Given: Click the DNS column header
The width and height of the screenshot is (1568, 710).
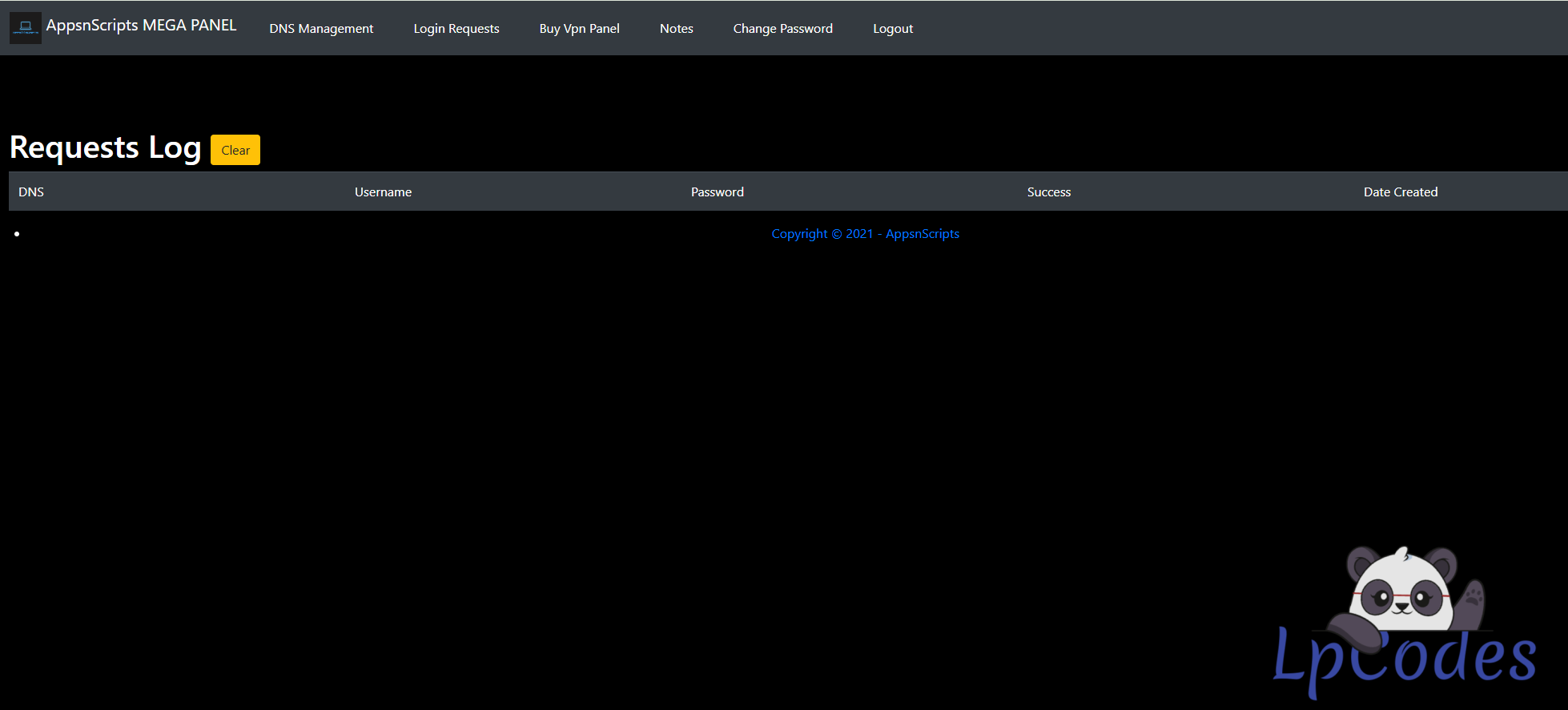Looking at the screenshot, I should (31, 192).
